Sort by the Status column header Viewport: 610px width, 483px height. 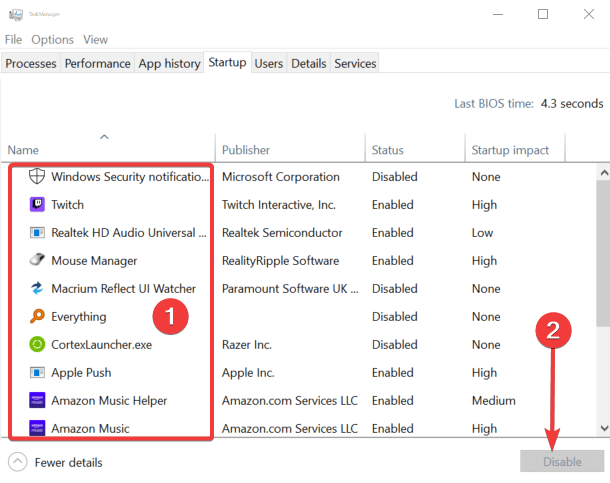415,147
